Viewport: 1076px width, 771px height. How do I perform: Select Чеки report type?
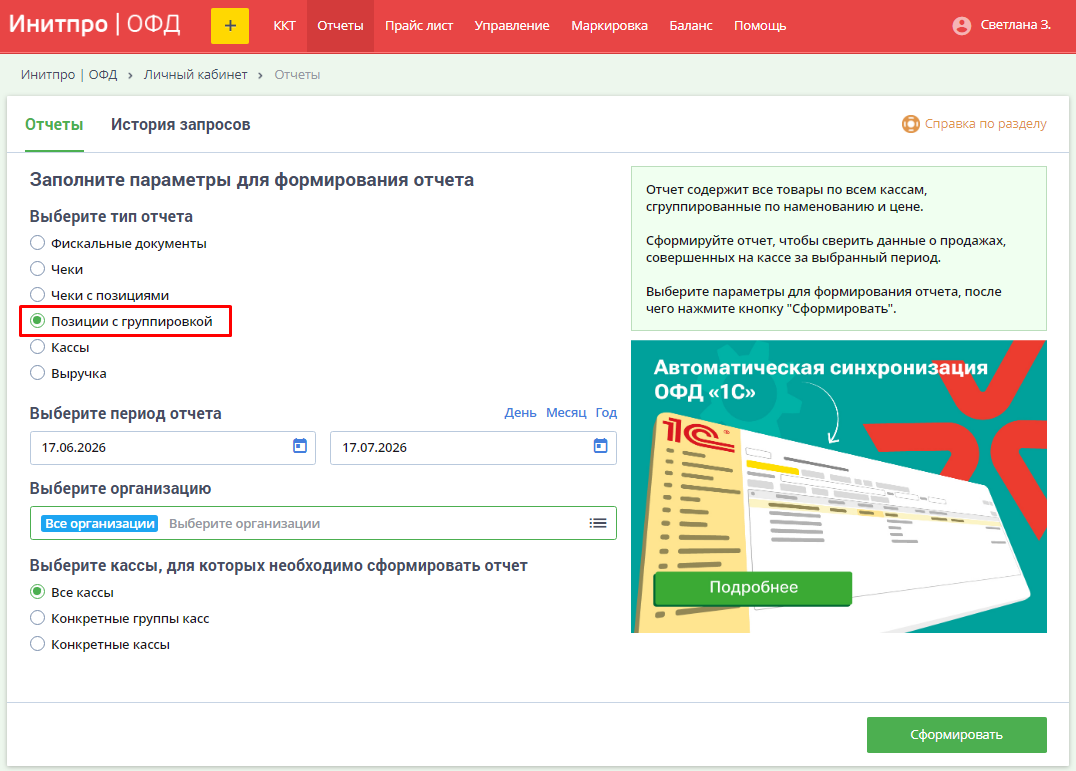(x=37, y=269)
